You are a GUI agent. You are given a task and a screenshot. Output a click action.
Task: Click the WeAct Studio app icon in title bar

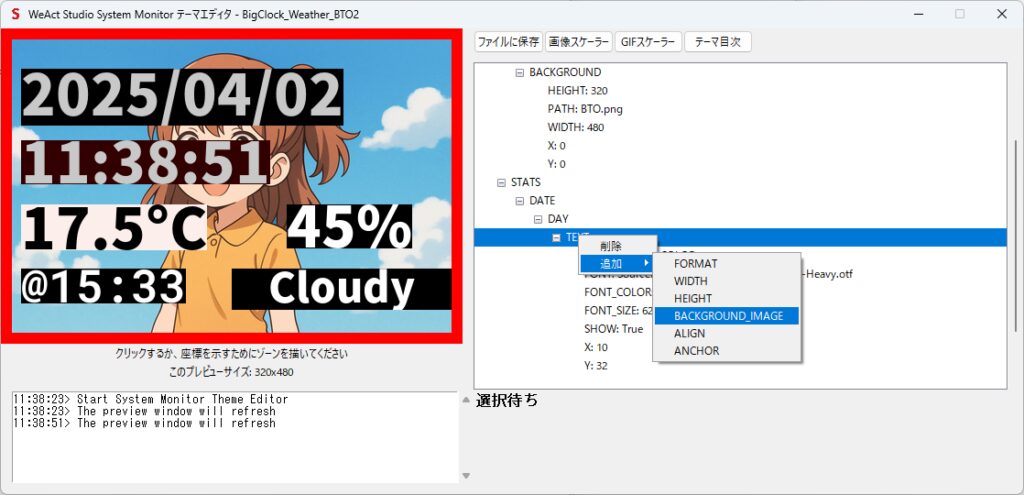tap(15, 14)
